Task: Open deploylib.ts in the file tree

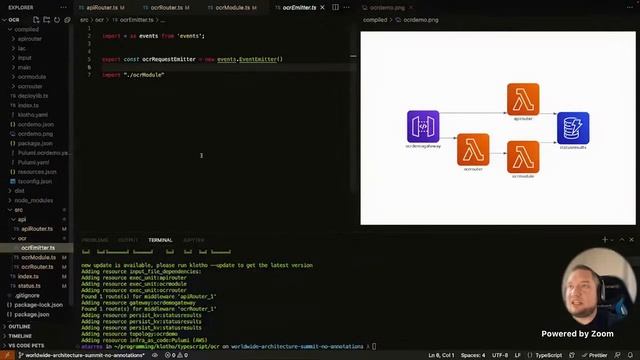Action: (33, 96)
